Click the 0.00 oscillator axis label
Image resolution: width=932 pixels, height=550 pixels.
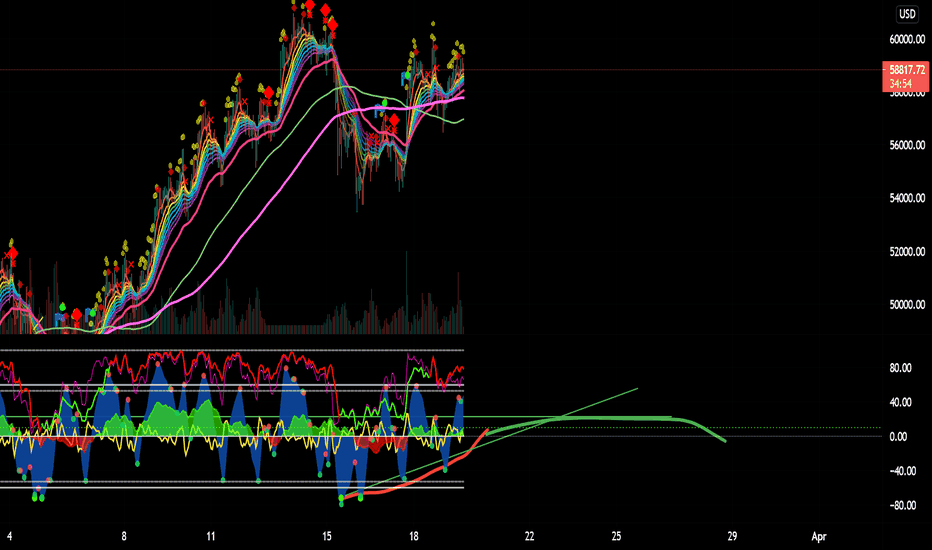click(898, 436)
